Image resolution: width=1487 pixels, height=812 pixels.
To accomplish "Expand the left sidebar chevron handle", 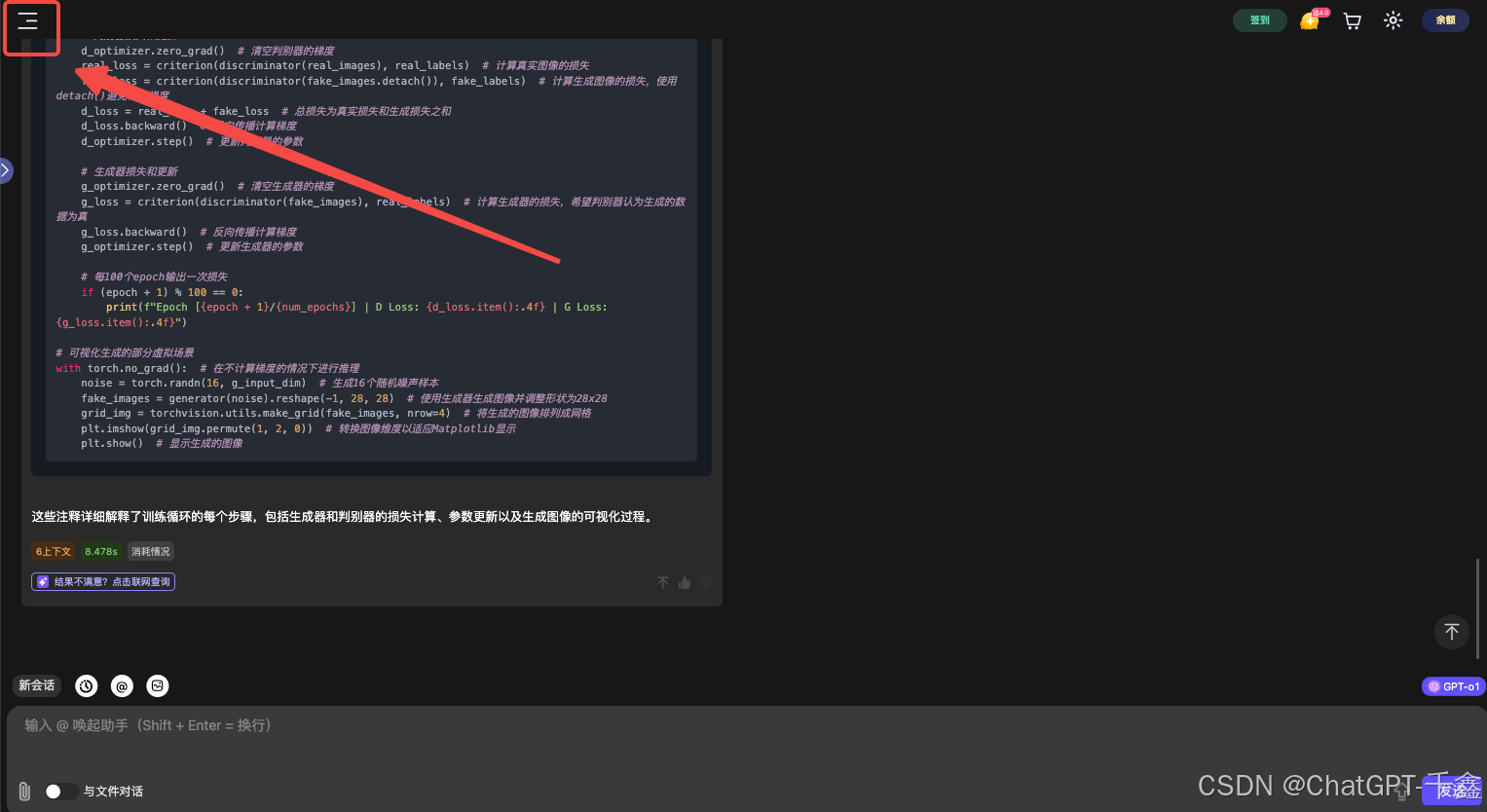I will coord(6,171).
